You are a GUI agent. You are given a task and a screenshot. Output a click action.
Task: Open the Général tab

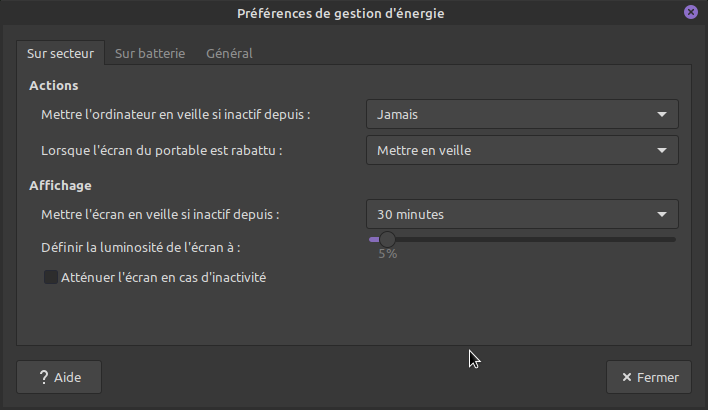coord(229,54)
